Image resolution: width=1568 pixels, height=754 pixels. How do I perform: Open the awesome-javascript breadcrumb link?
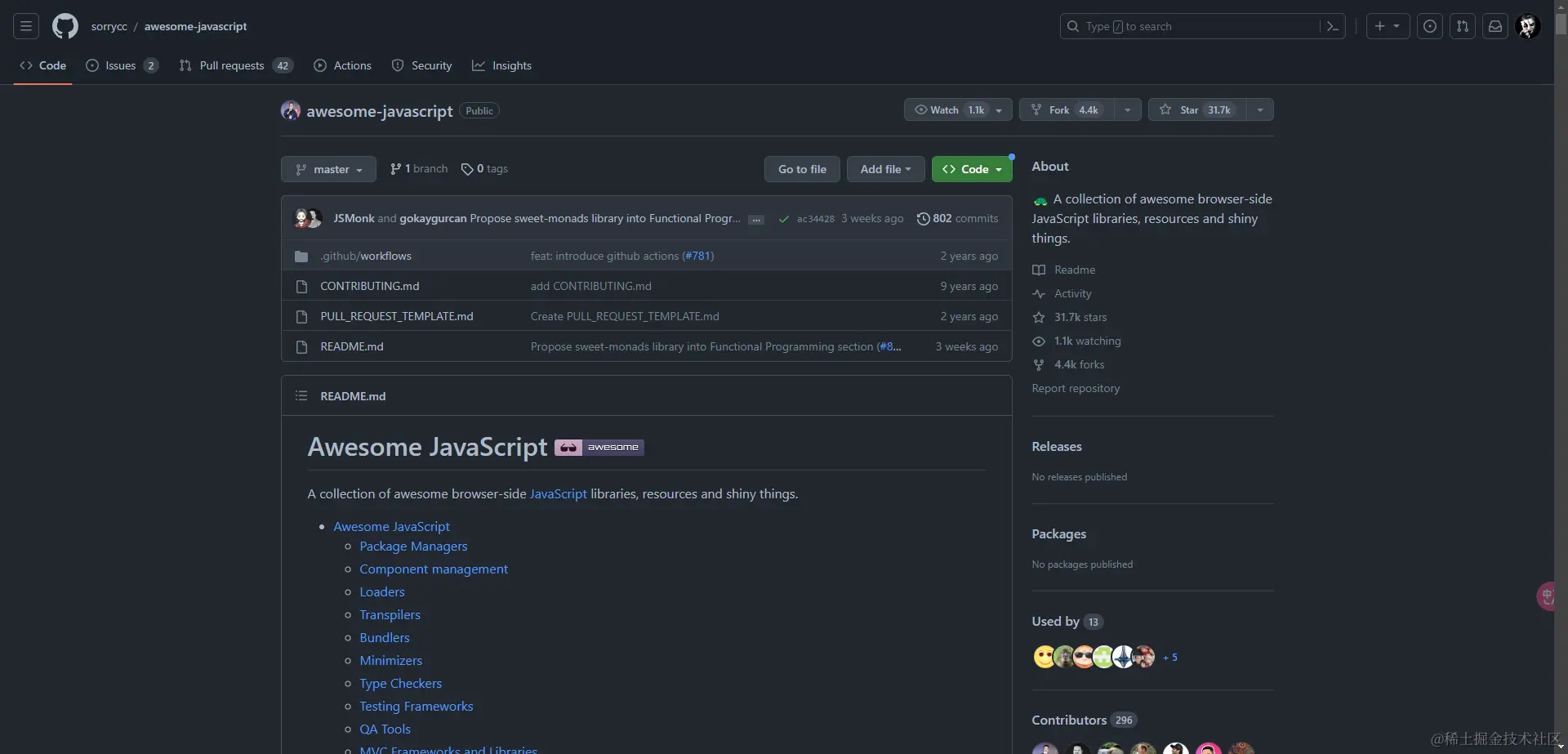tap(195, 26)
